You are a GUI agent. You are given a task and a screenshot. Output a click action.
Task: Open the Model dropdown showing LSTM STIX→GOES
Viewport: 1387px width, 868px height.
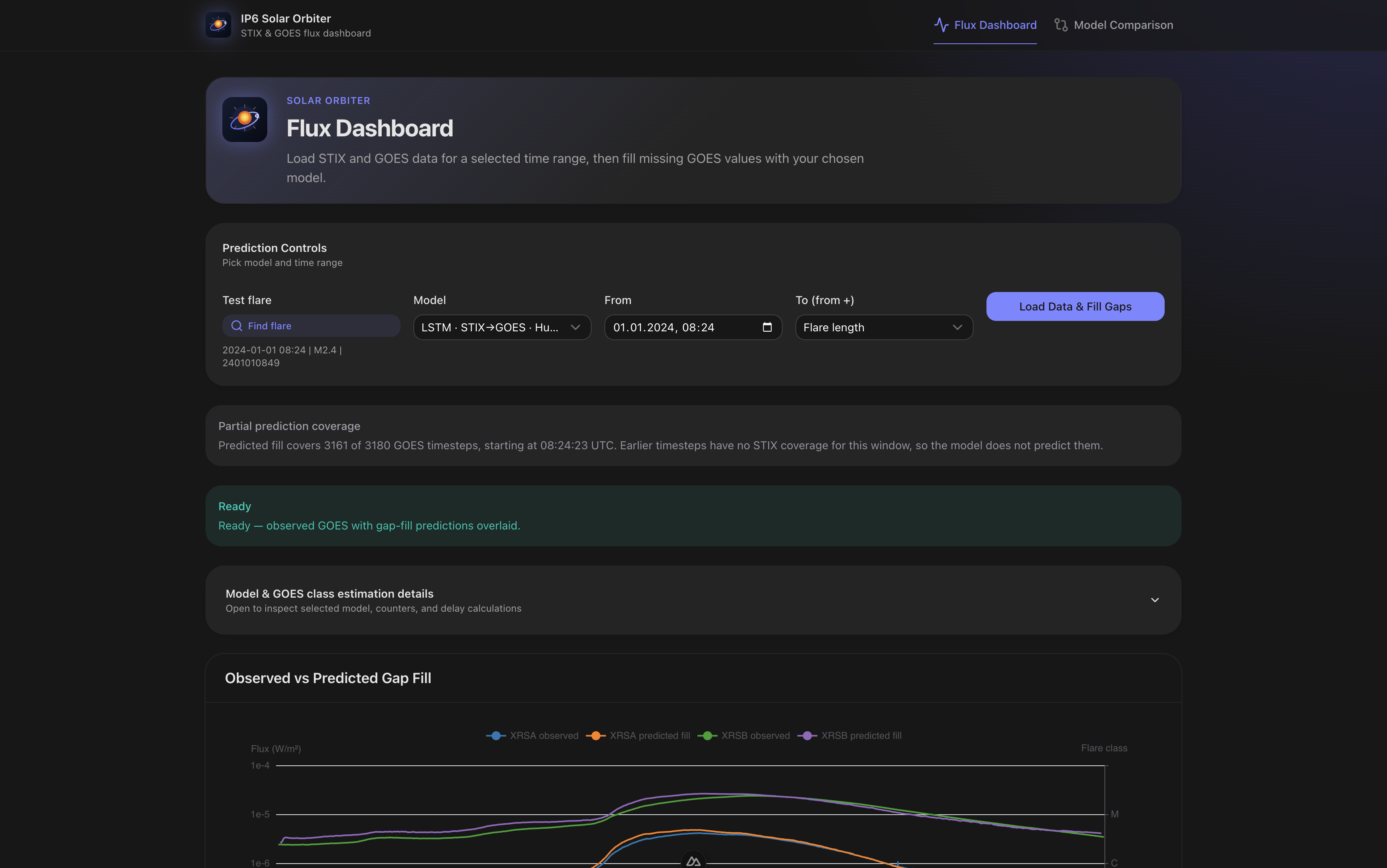pyautogui.click(x=502, y=327)
